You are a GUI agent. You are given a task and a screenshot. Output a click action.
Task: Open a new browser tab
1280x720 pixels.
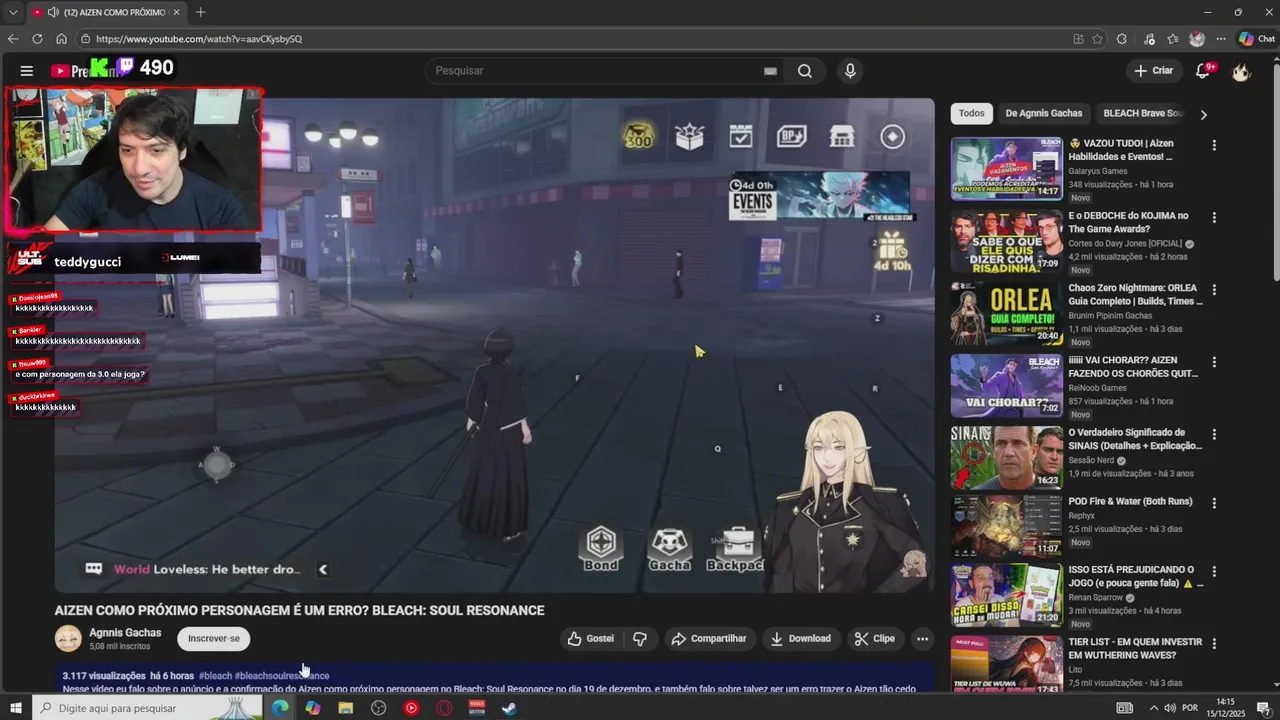(200, 12)
